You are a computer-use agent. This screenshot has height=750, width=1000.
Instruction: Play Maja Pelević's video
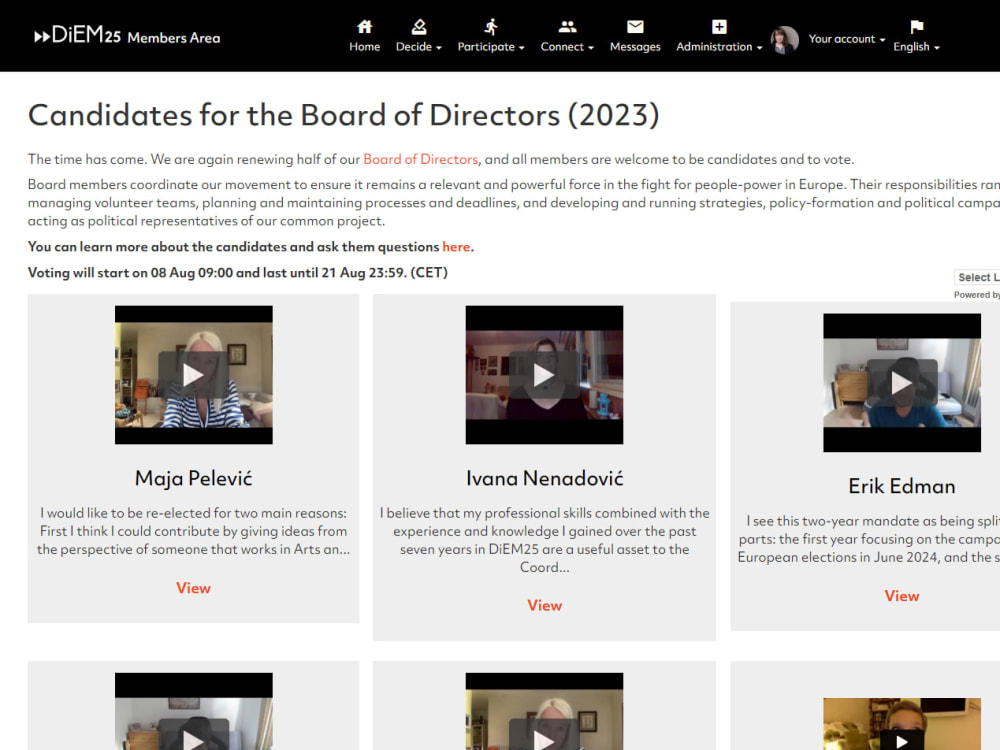point(193,375)
